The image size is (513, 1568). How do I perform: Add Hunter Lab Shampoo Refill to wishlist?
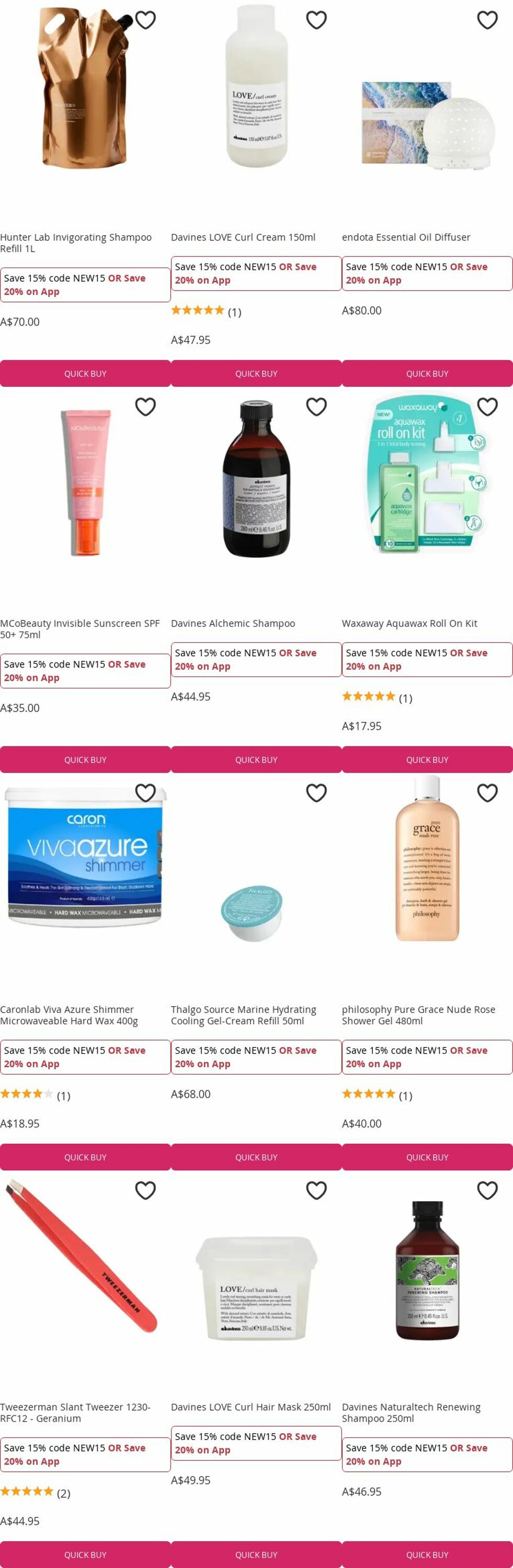[x=145, y=20]
